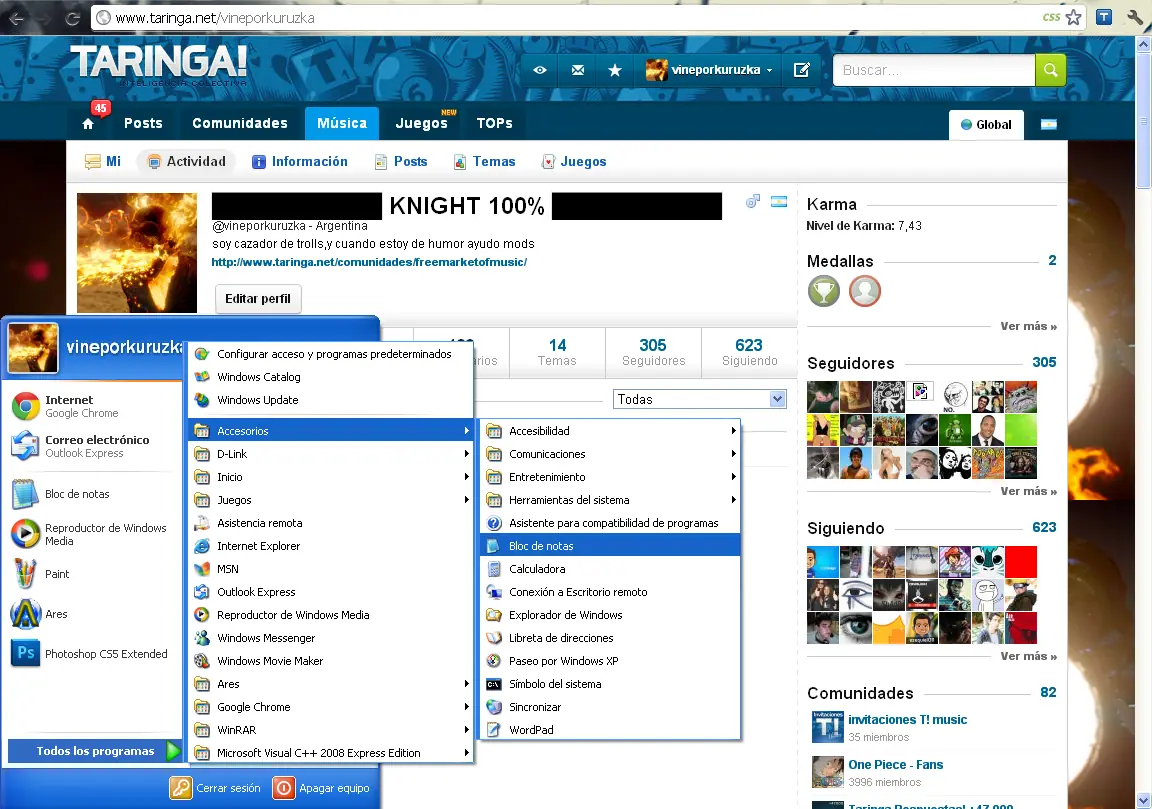Click the favorites star icon in header
Viewport: 1152px width, 809px height.
[x=615, y=70]
